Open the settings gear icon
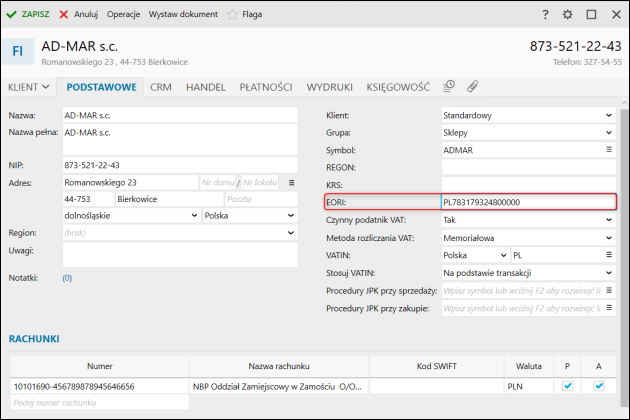Viewport: 630px width, 420px height. [x=567, y=15]
